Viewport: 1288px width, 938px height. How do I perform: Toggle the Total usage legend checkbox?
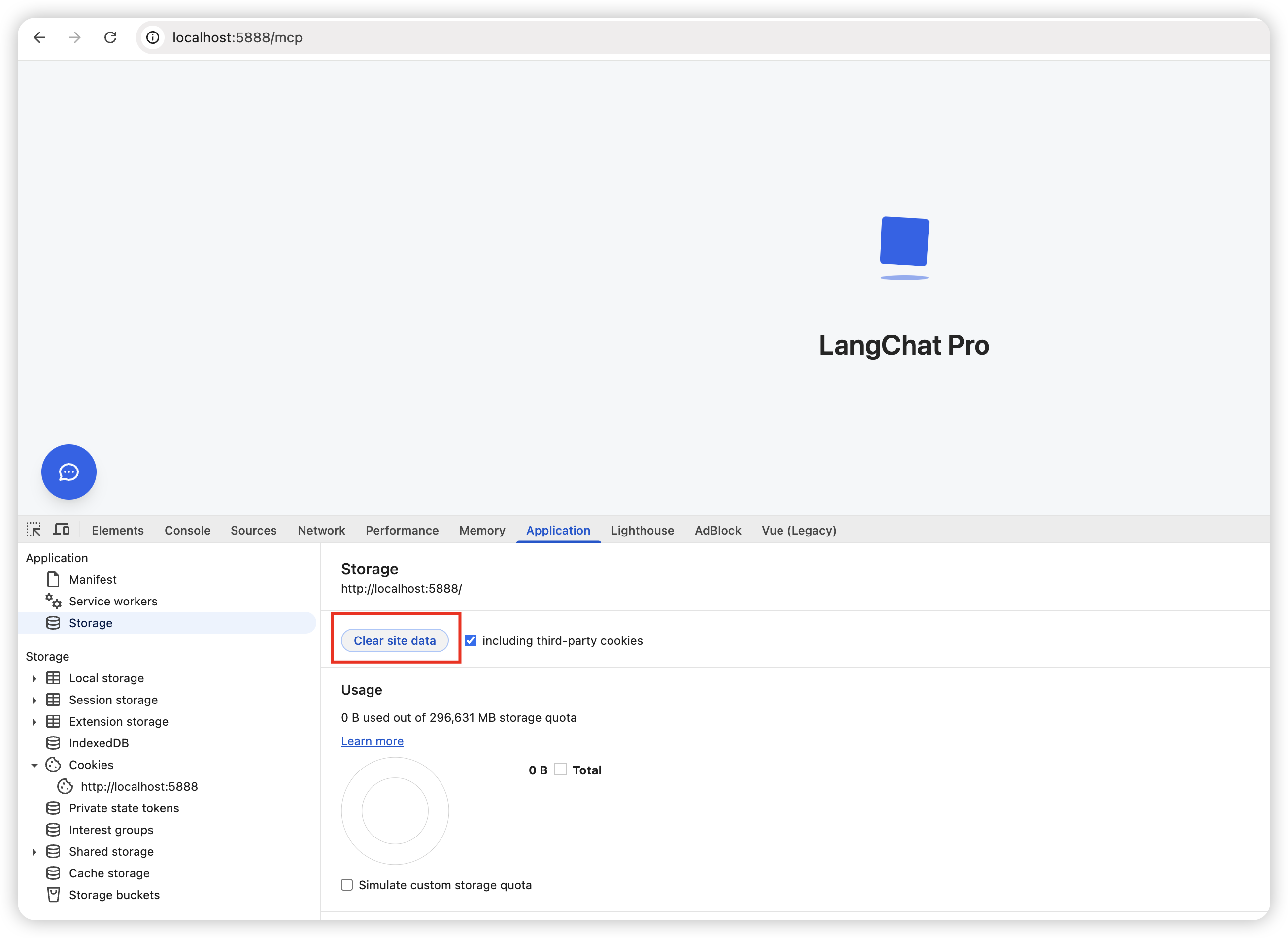pyautogui.click(x=560, y=770)
